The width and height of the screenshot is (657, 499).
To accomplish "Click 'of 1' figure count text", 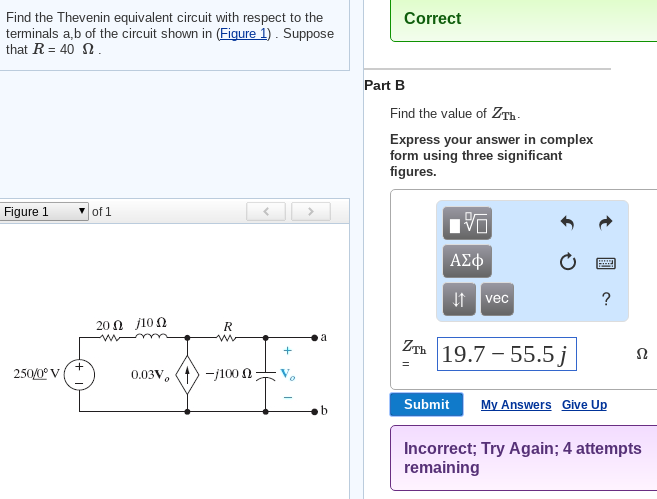I will coord(102,212).
